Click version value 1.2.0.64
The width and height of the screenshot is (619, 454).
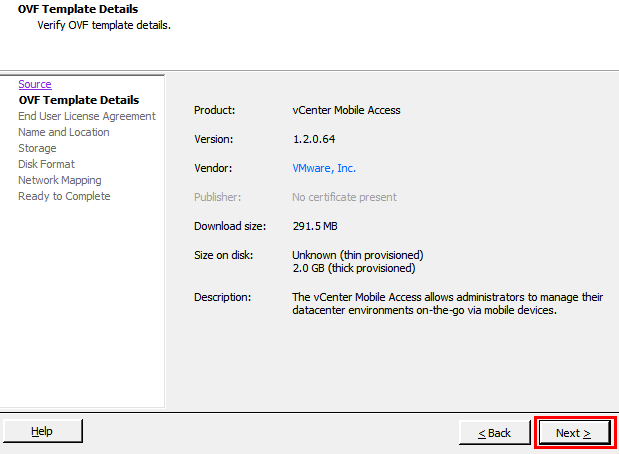click(x=314, y=139)
